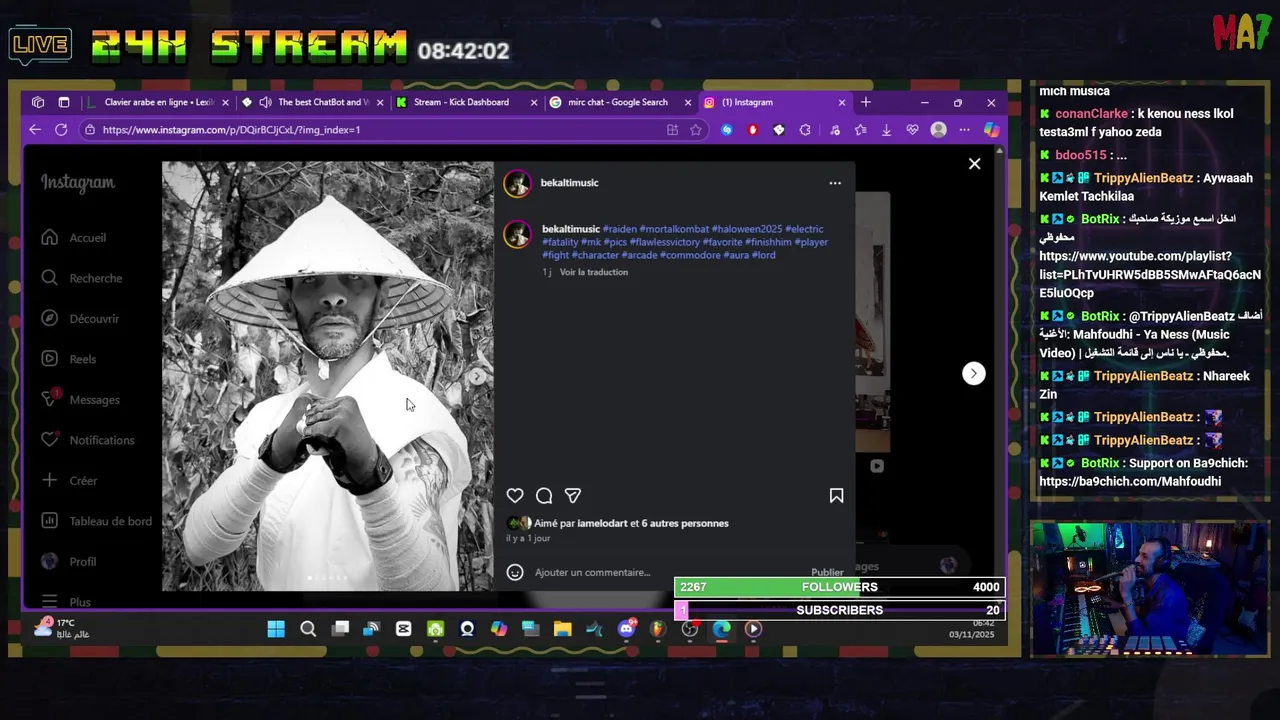Click Créer to create a post

[69, 480]
